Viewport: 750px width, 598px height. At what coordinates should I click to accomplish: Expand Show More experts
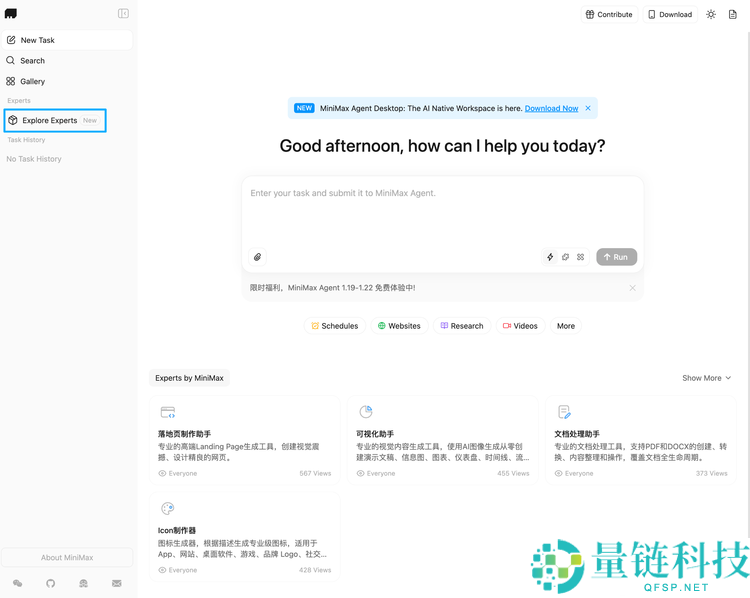706,378
